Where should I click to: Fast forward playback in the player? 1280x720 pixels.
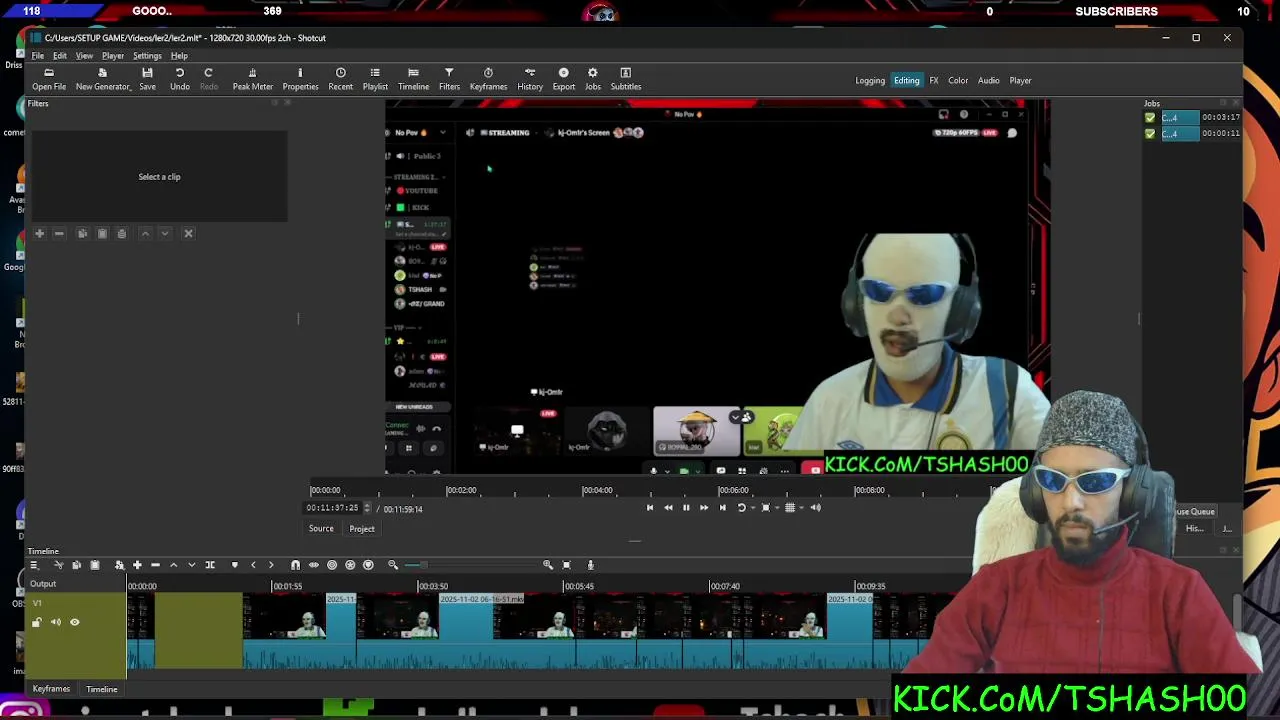pyautogui.click(x=704, y=508)
